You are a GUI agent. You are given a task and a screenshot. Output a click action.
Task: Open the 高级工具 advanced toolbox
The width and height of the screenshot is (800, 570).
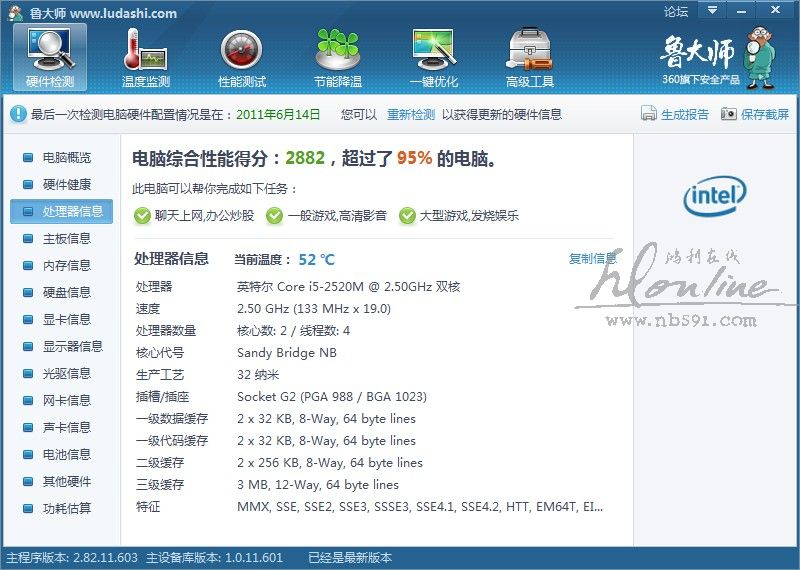coord(530,58)
